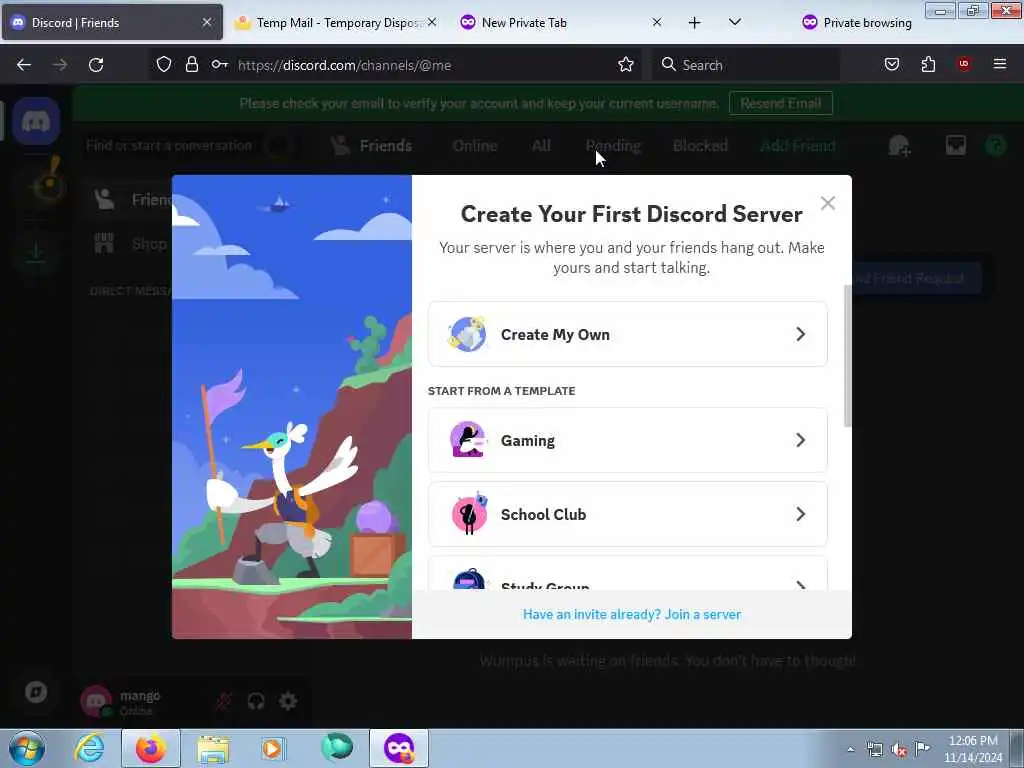Switch to the Online friends tab
This screenshot has width=1024, height=768.
[x=475, y=146]
